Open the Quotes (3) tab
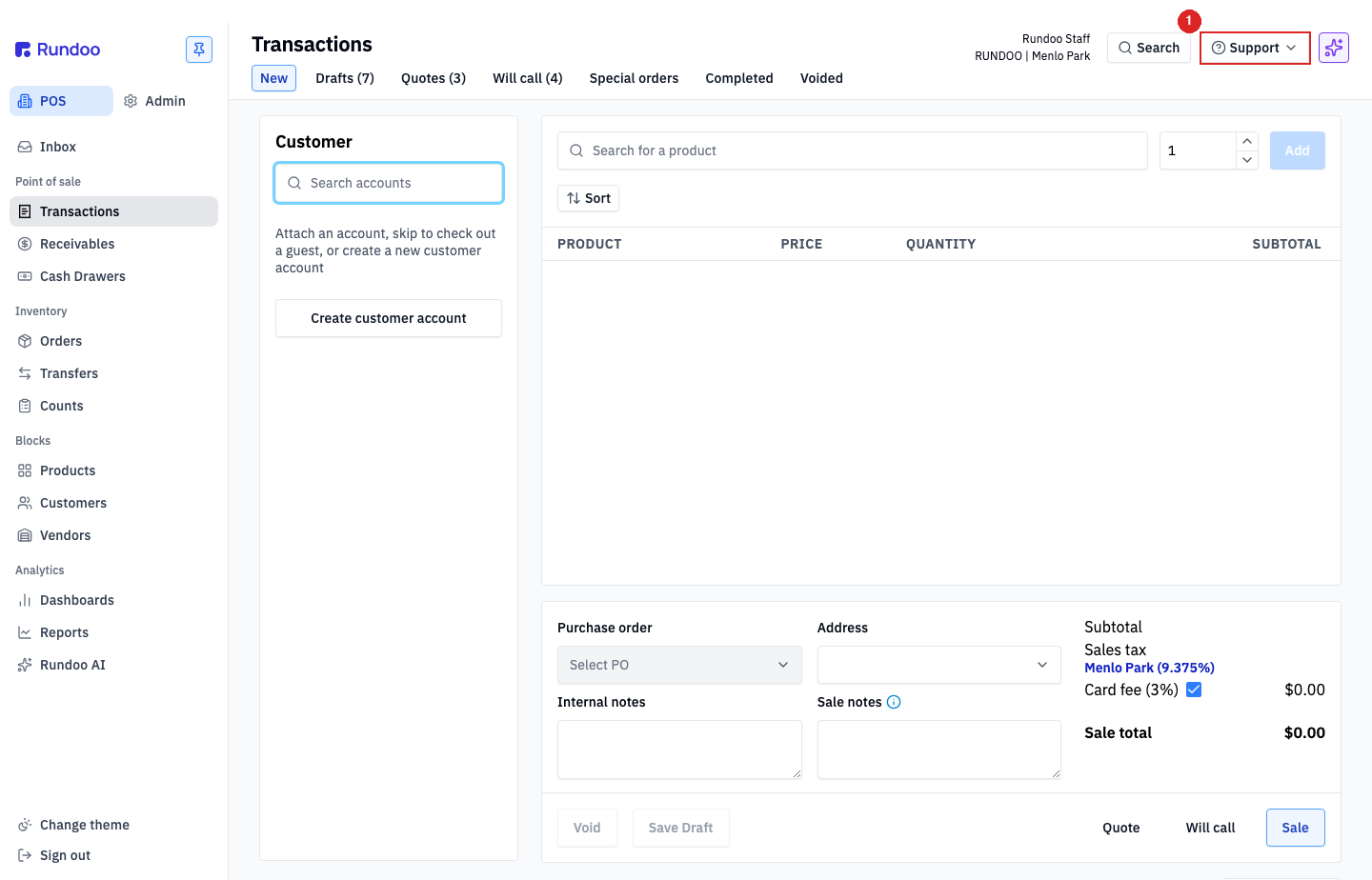Image resolution: width=1372 pixels, height=880 pixels. click(x=434, y=78)
